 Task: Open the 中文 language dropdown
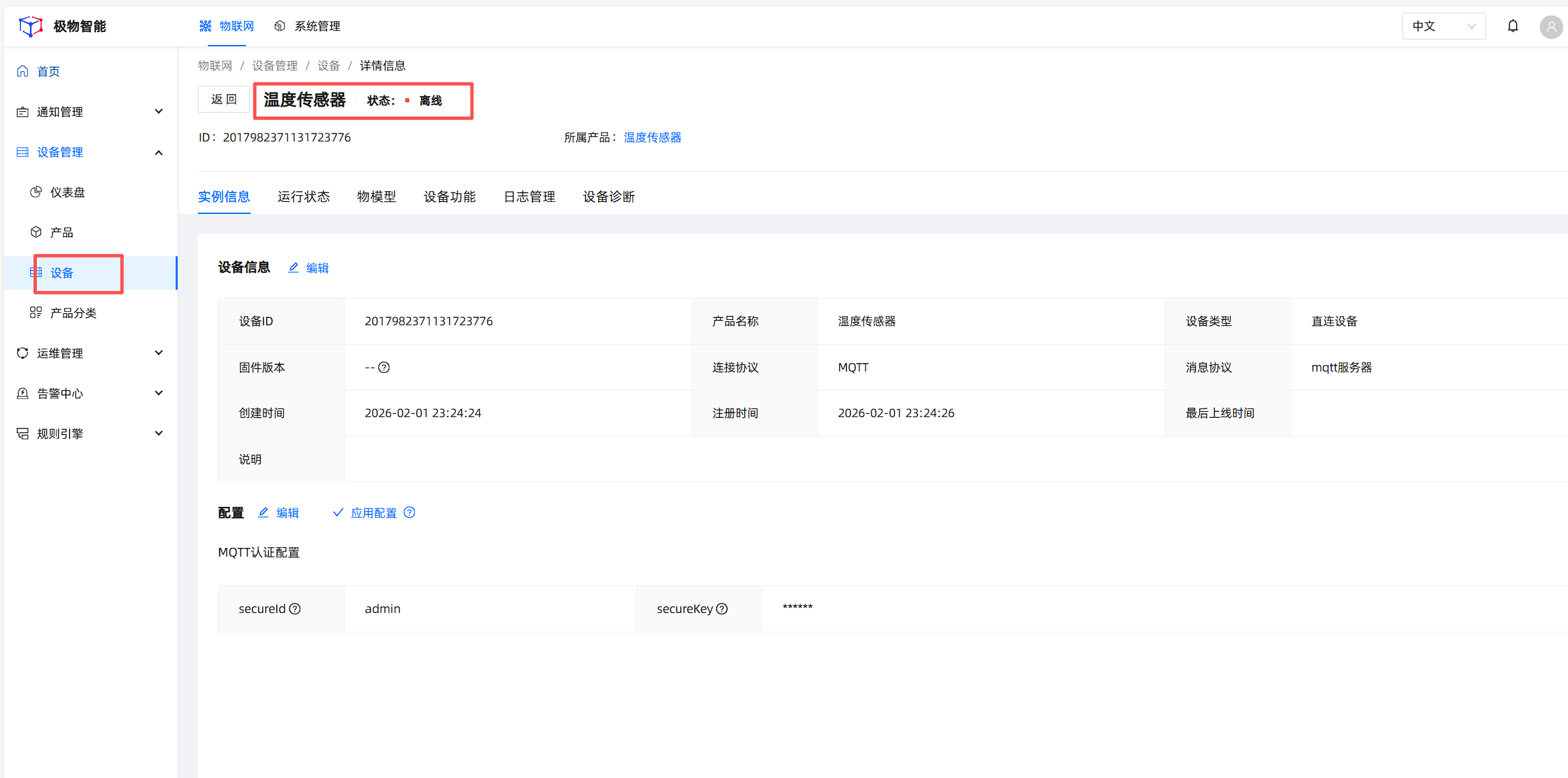pos(1443,25)
